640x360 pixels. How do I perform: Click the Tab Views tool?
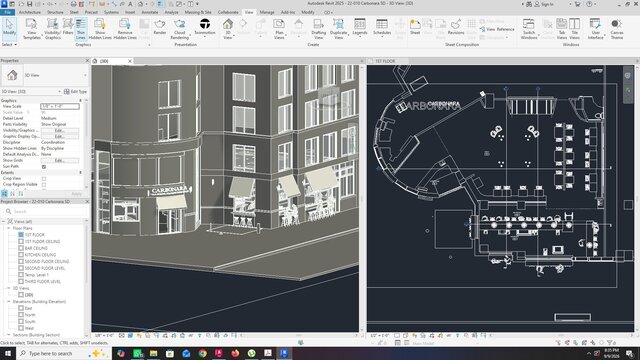(562, 29)
